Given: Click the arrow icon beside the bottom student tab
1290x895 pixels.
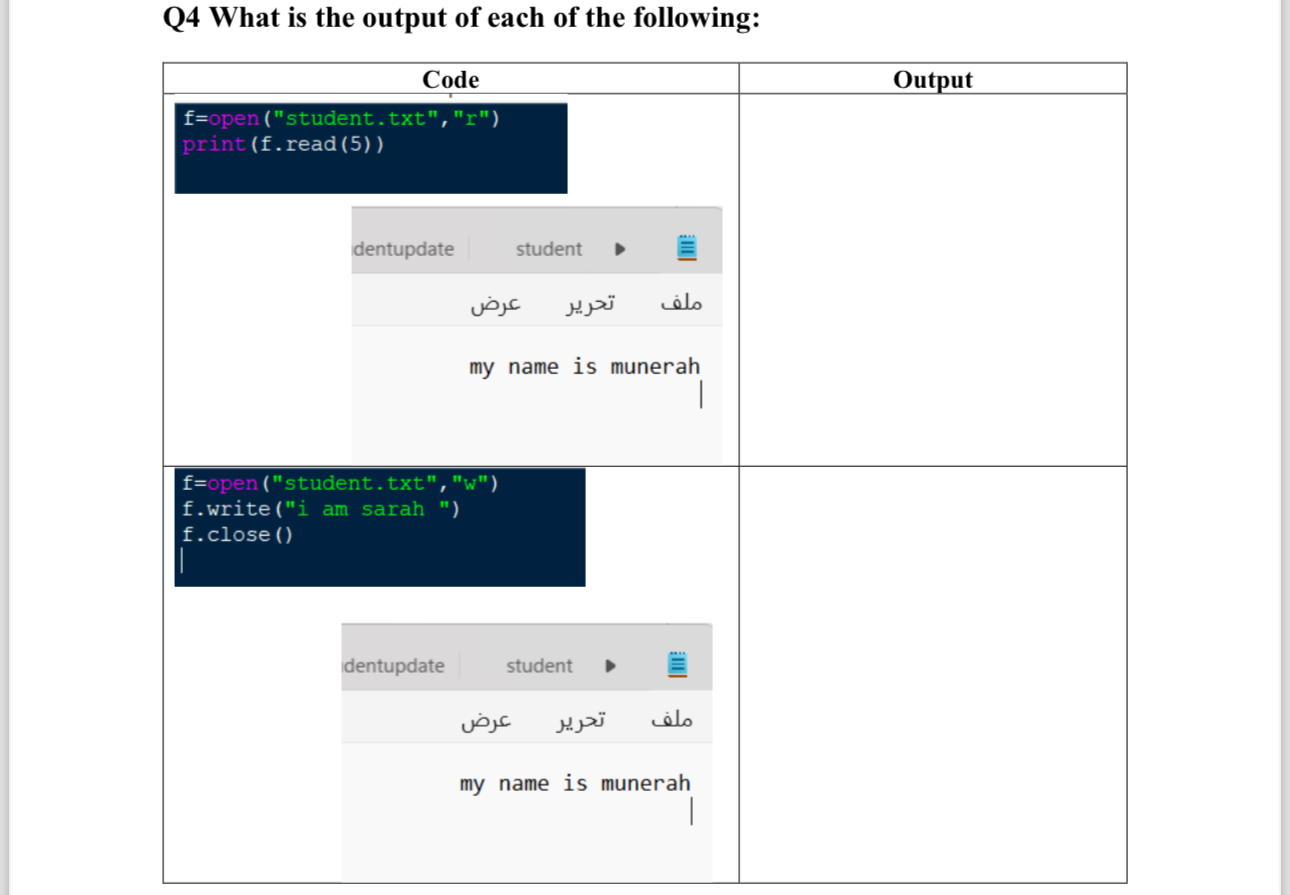Looking at the screenshot, I should 611,666.
